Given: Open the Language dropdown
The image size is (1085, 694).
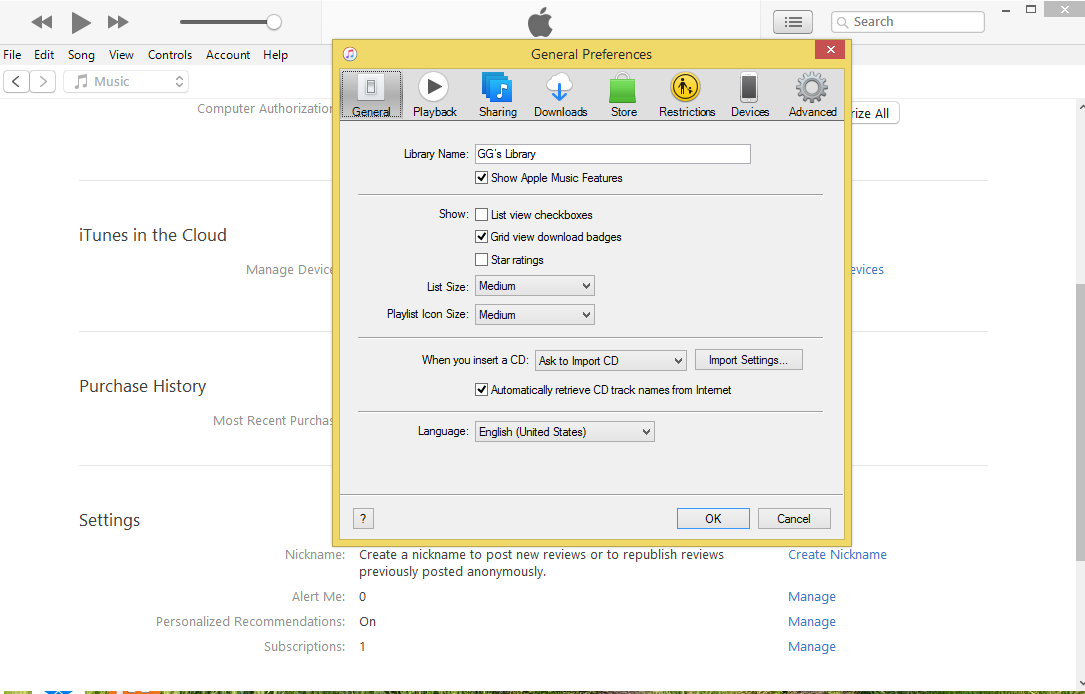Looking at the screenshot, I should point(564,432).
